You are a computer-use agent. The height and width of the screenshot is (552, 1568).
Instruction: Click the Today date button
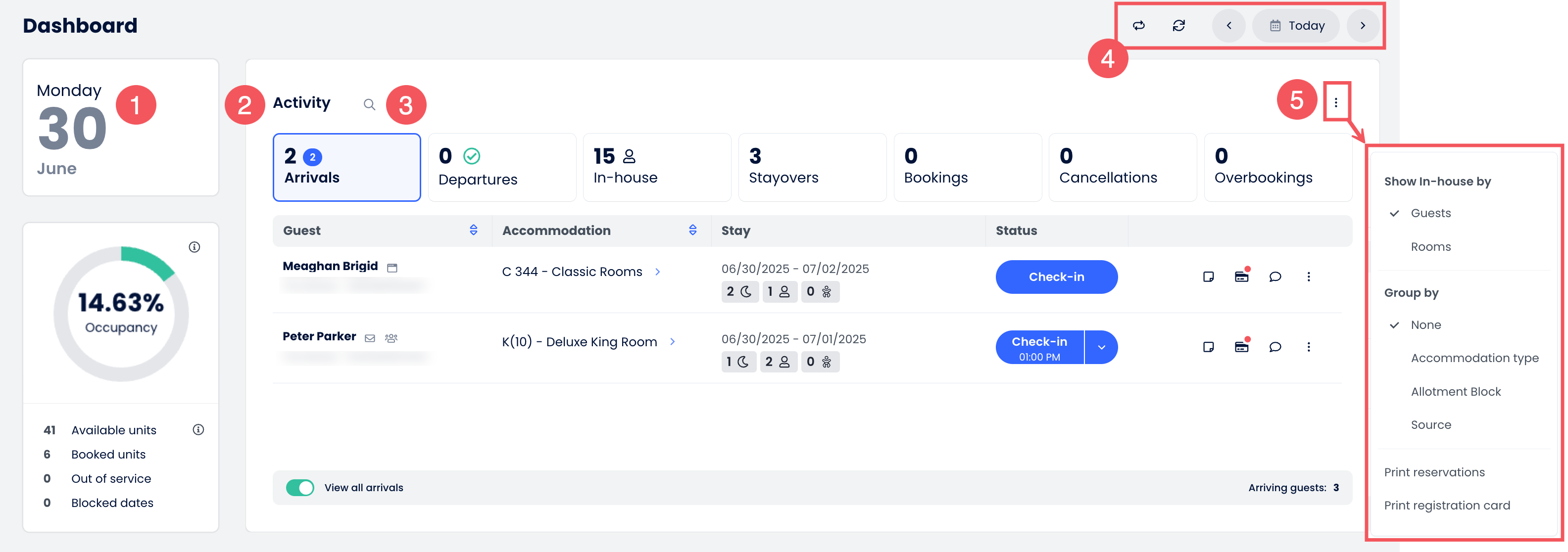click(1296, 26)
